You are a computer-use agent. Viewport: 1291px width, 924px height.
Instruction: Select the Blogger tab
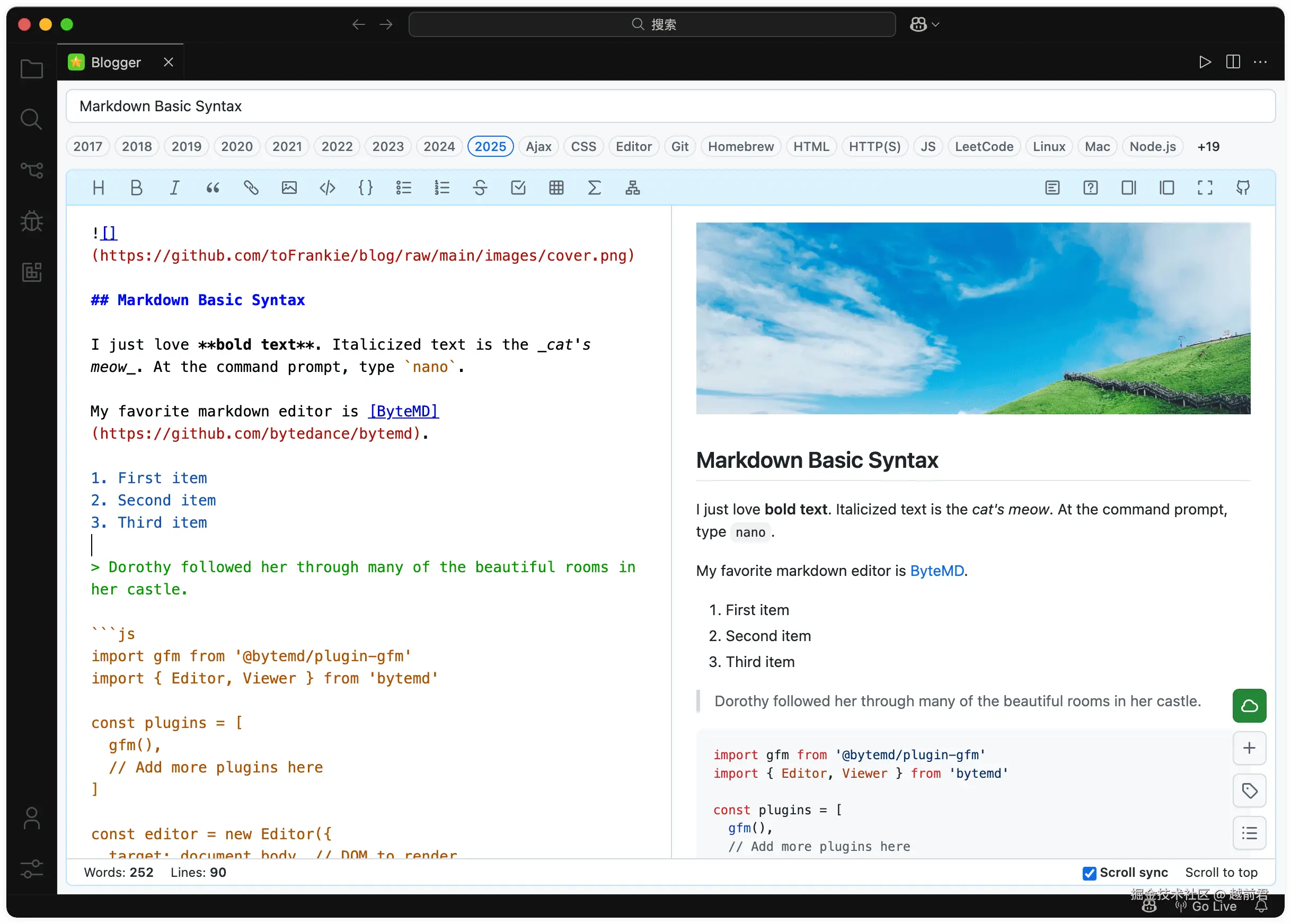(116, 63)
